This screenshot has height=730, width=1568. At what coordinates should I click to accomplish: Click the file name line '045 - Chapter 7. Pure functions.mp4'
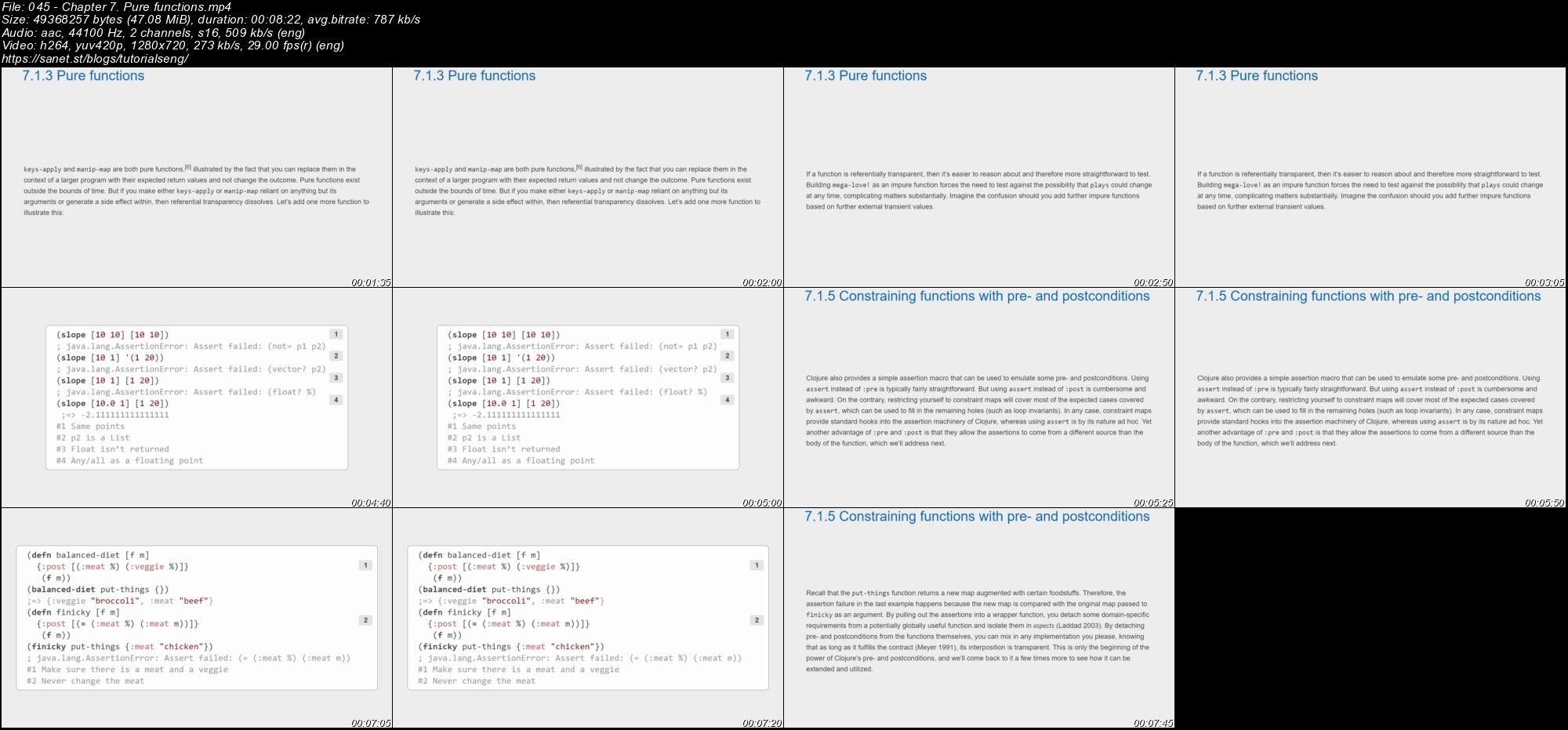click(117, 7)
